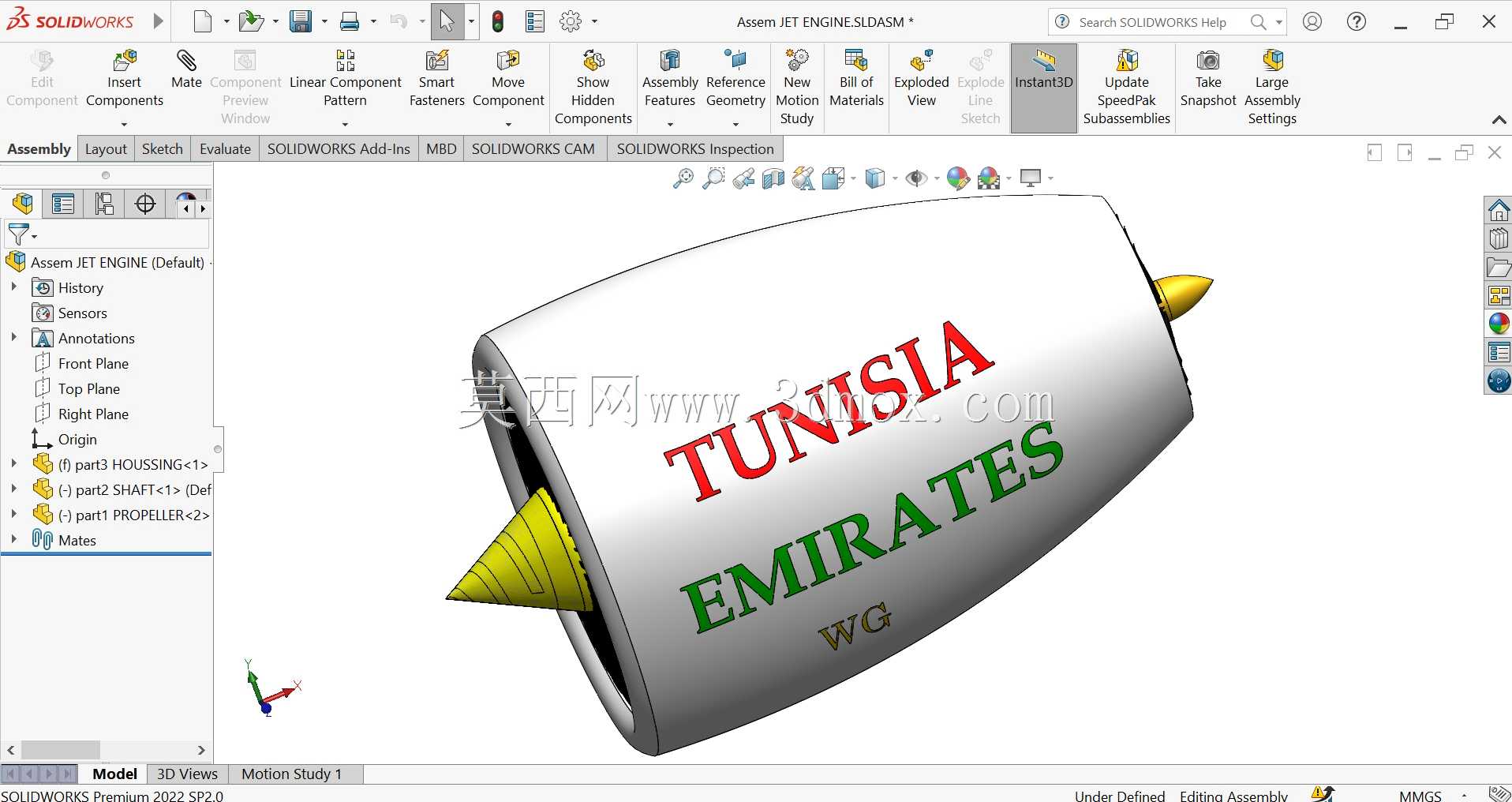1512x802 pixels.
Task: Select the Mate tool
Action: point(186,69)
